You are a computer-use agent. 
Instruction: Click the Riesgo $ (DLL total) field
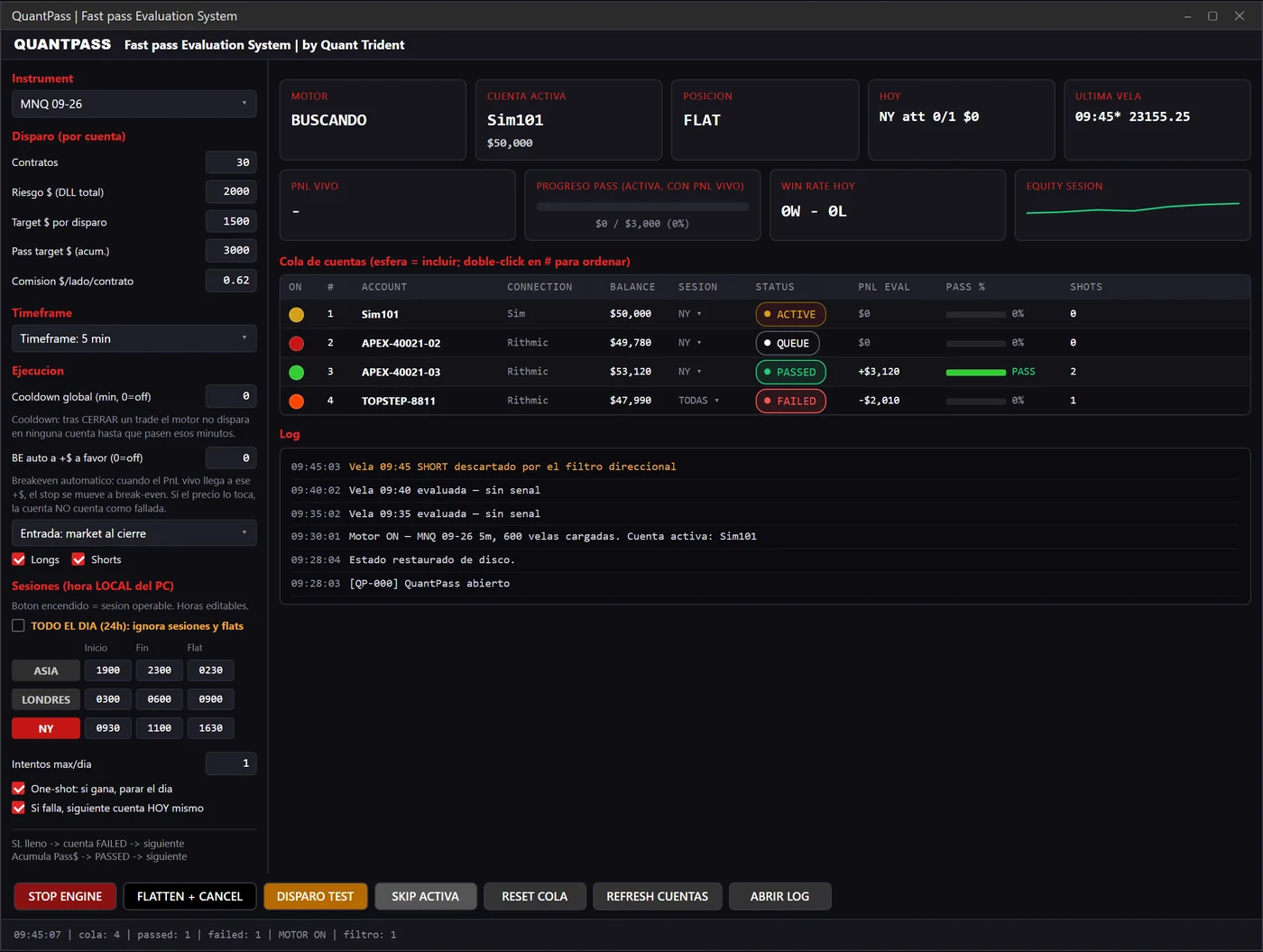coord(231,191)
